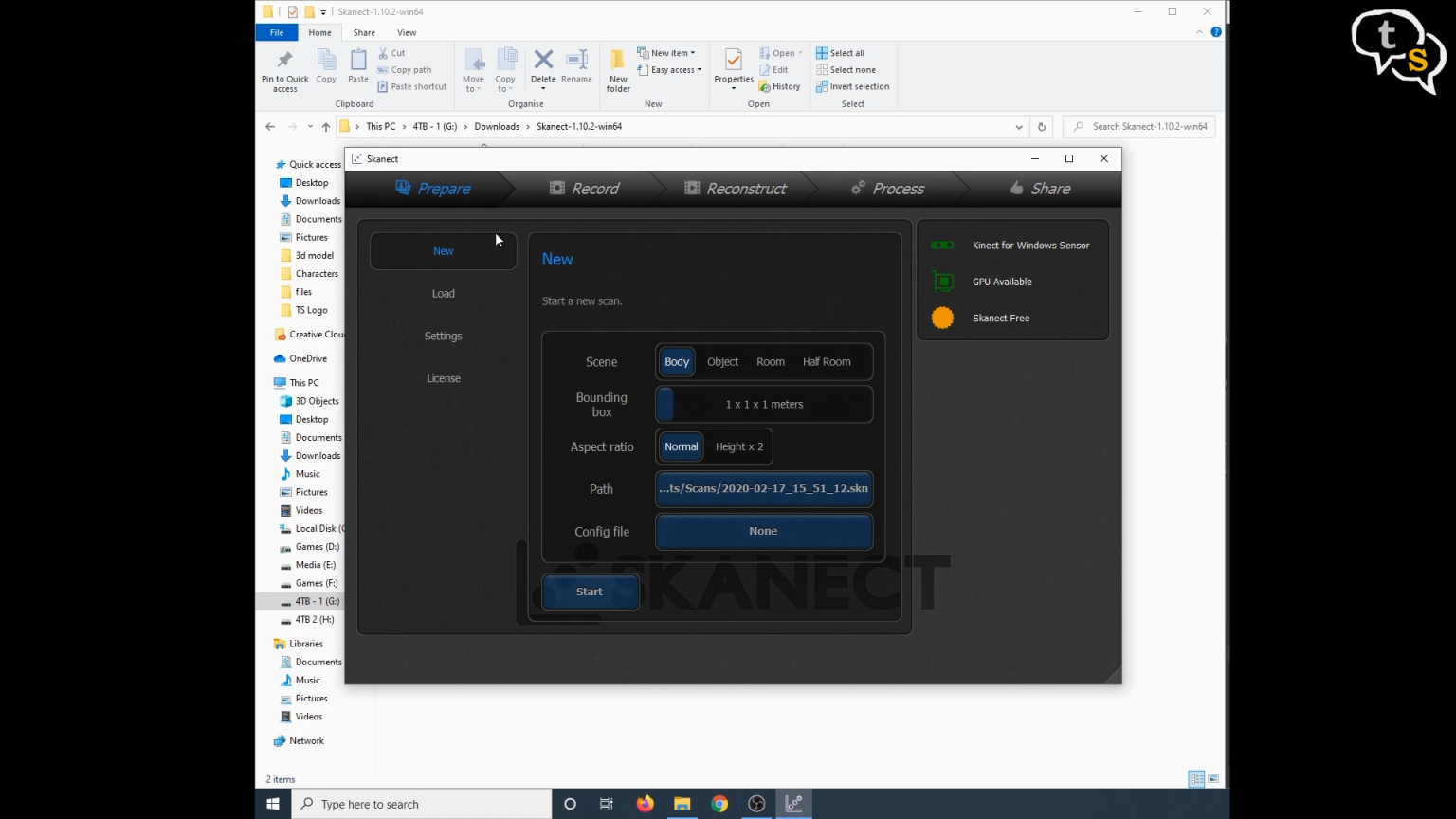Click the orange Skanect Free license icon
The width and height of the screenshot is (1456, 819).
(942, 318)
